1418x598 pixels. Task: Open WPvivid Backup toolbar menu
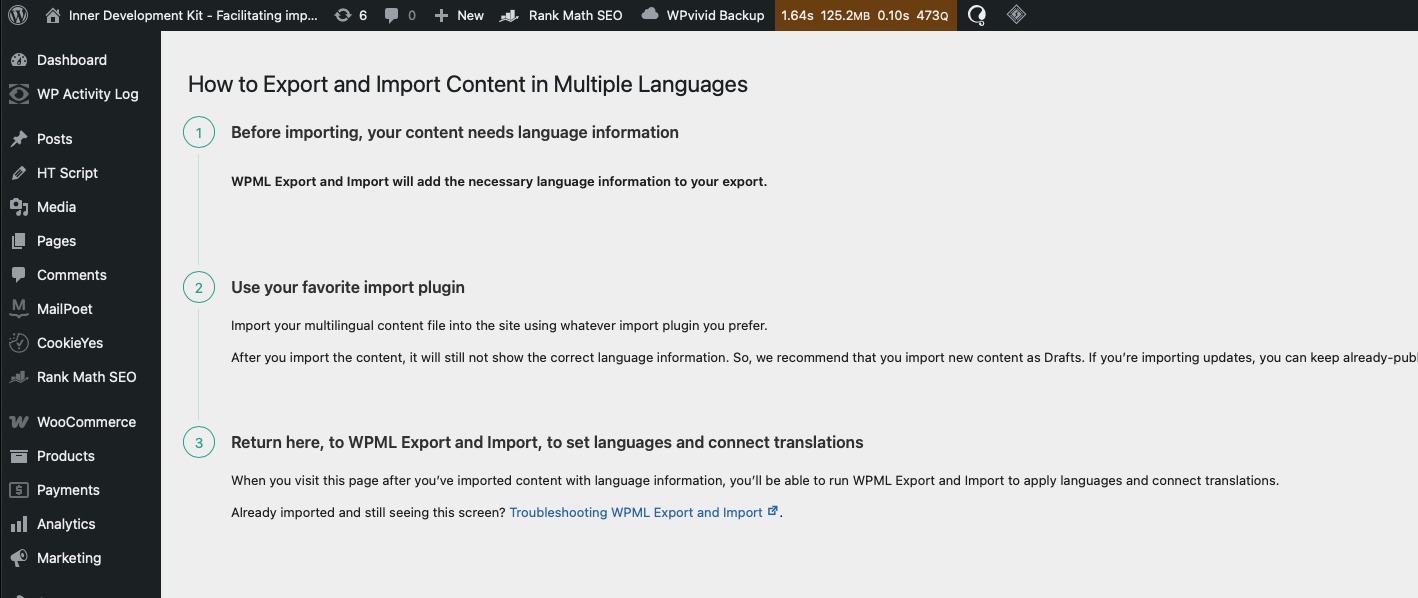point(703,15)
